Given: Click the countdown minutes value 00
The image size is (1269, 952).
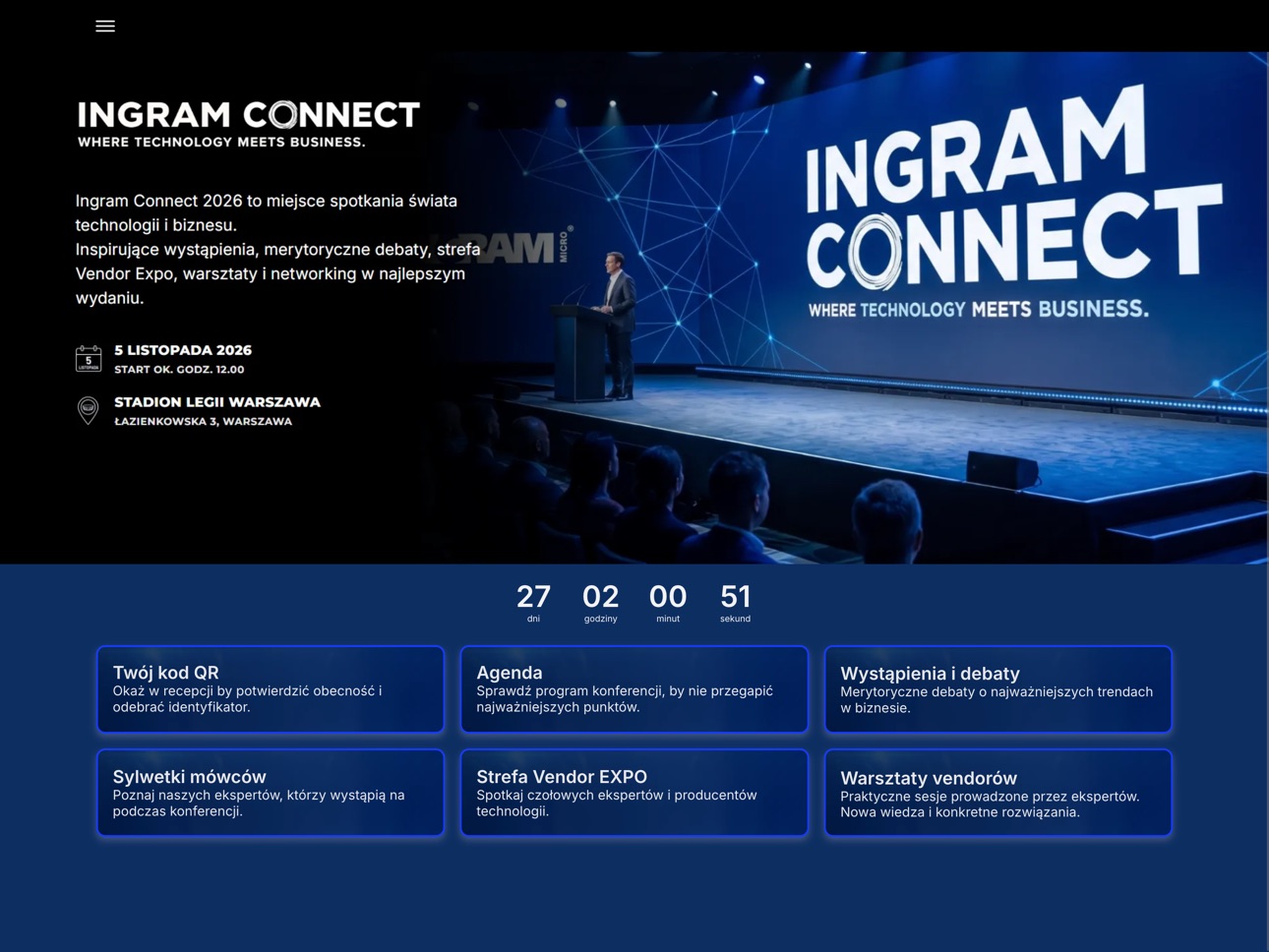Looking at the screenshot, I should pos(668,597).
